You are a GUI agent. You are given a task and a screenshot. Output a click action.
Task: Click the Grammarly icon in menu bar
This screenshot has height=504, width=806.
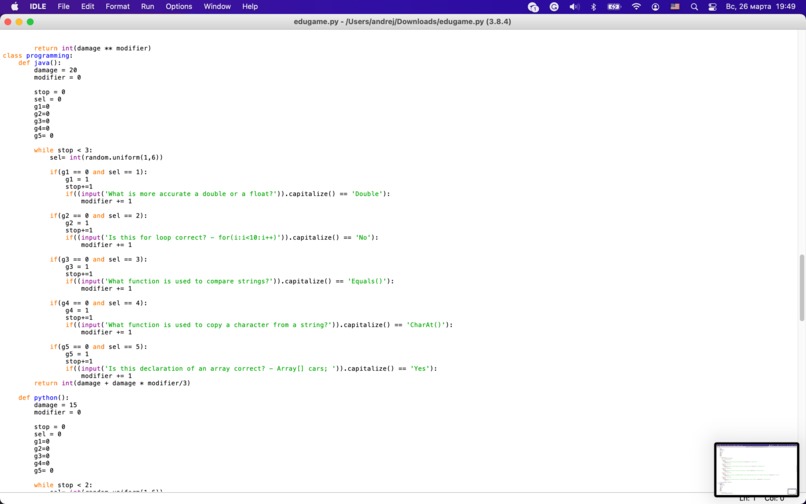(554, 7)
